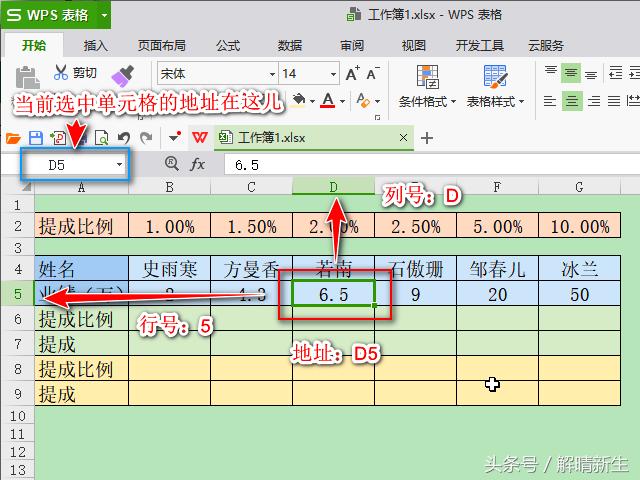This screenshot has height=480, width=640.
Task: Click the WPS home W icon
Action: pyautogui.click(x=200, y=138)
